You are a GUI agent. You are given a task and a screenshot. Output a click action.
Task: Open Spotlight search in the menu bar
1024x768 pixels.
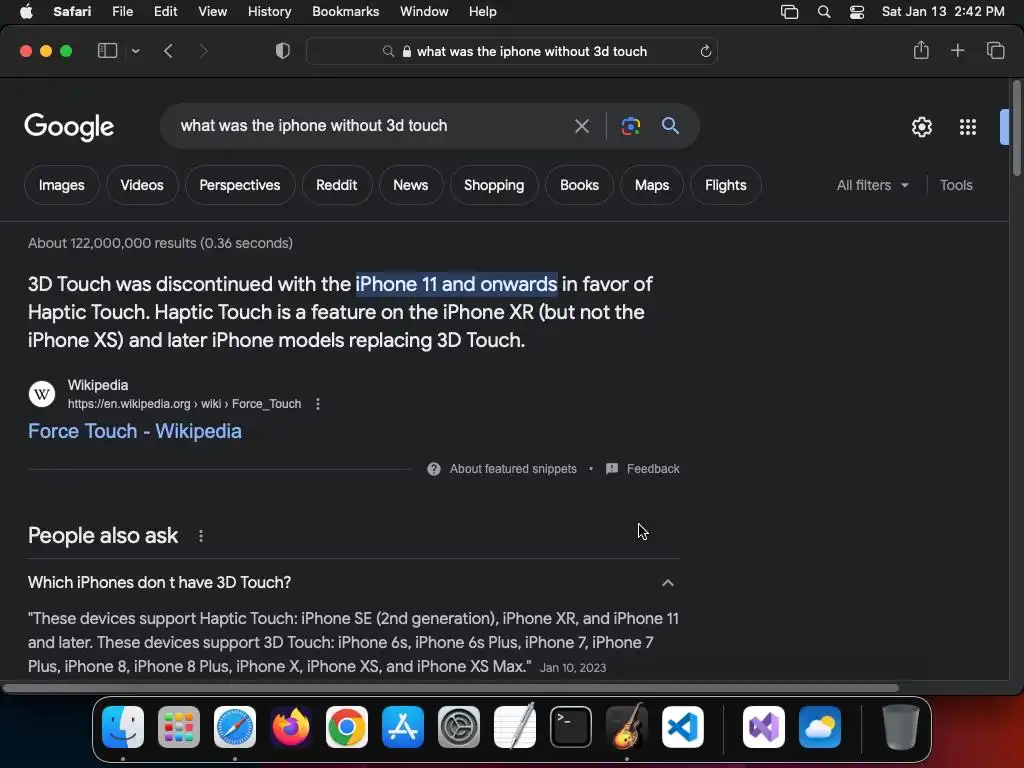tap(824, 12)
